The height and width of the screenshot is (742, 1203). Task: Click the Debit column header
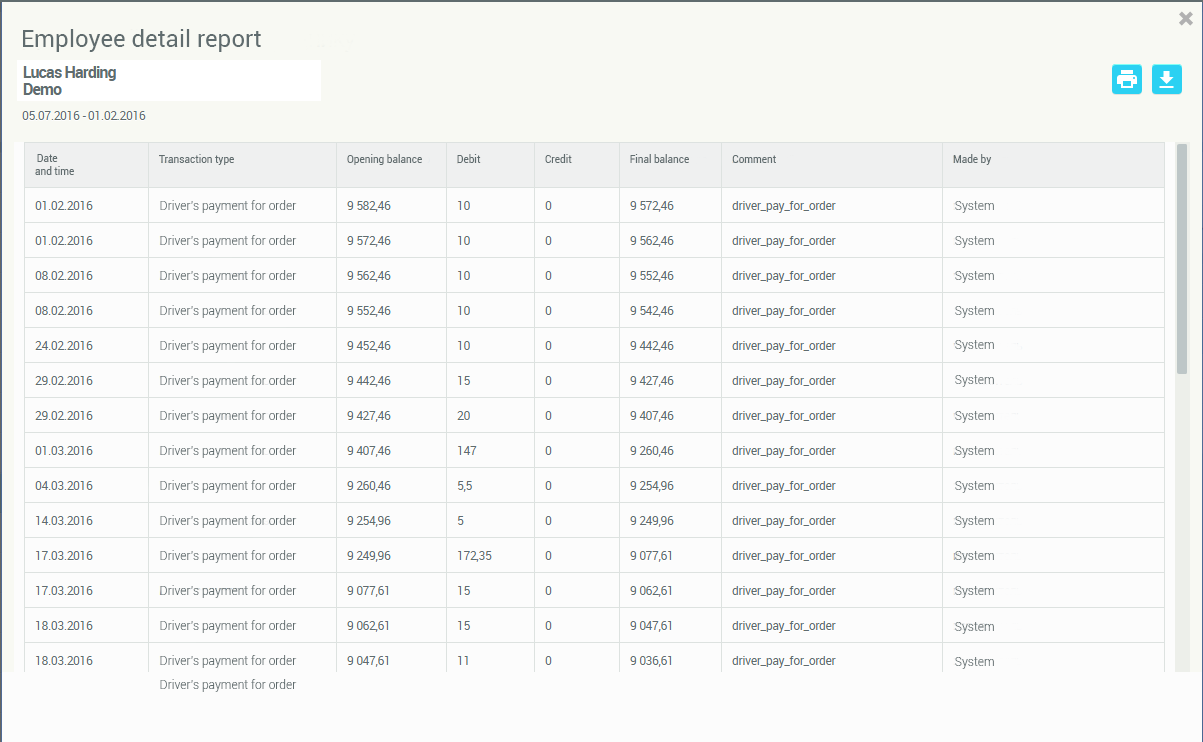click(x=468, y=159)
